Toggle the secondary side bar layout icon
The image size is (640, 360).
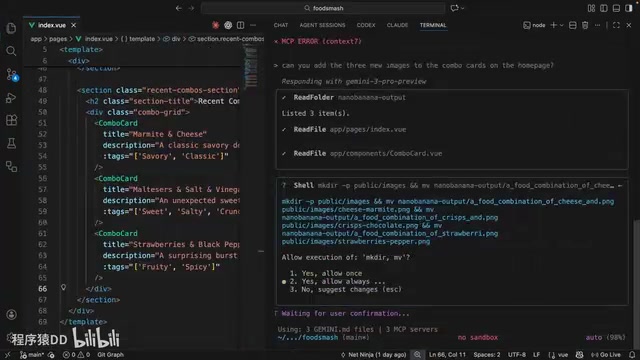click(x=629, y=8)
